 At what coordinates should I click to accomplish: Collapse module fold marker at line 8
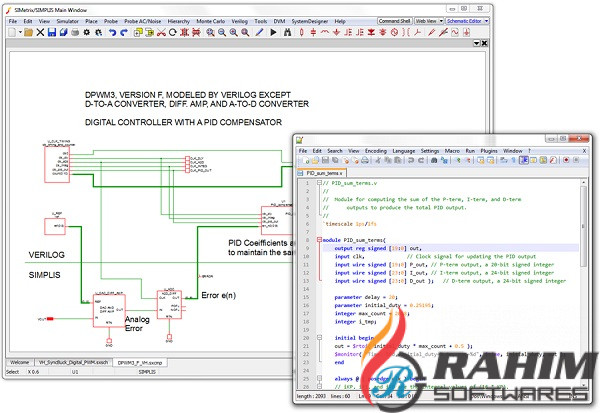pos(319,240)
